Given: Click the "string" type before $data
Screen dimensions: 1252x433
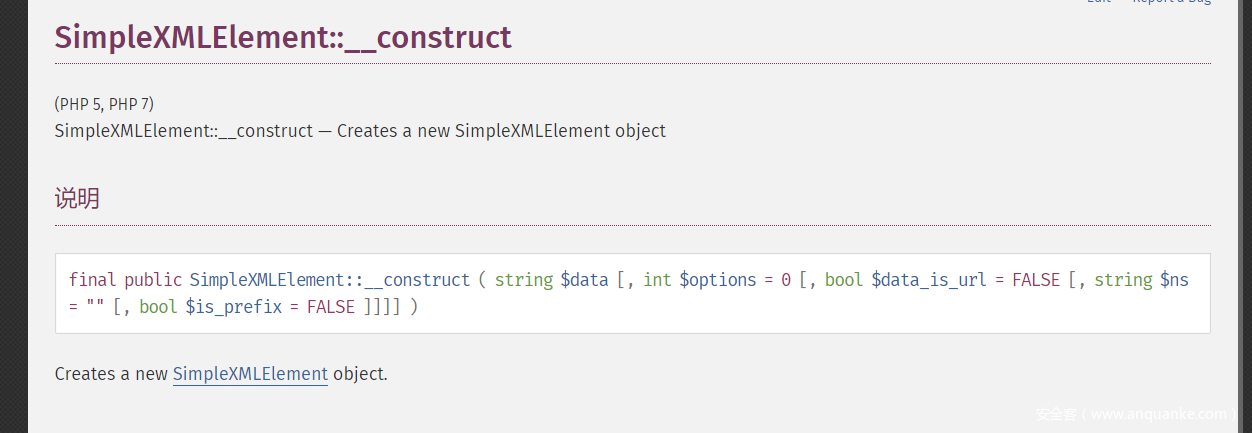Looking at the screenshot, I should [524, 280].
